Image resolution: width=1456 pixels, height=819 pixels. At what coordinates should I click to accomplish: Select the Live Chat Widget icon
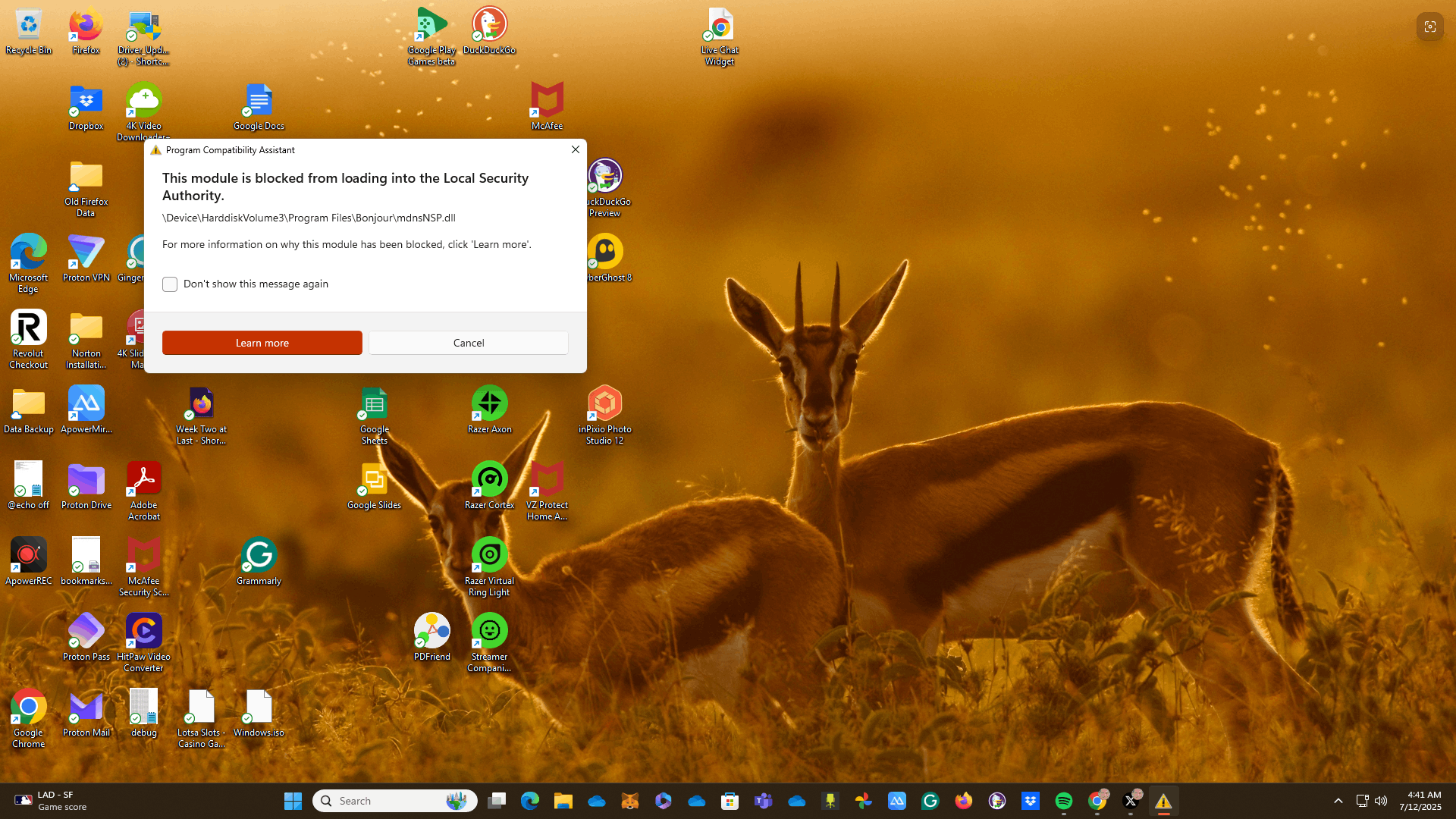pyautogui.click(x=720, y=36)
